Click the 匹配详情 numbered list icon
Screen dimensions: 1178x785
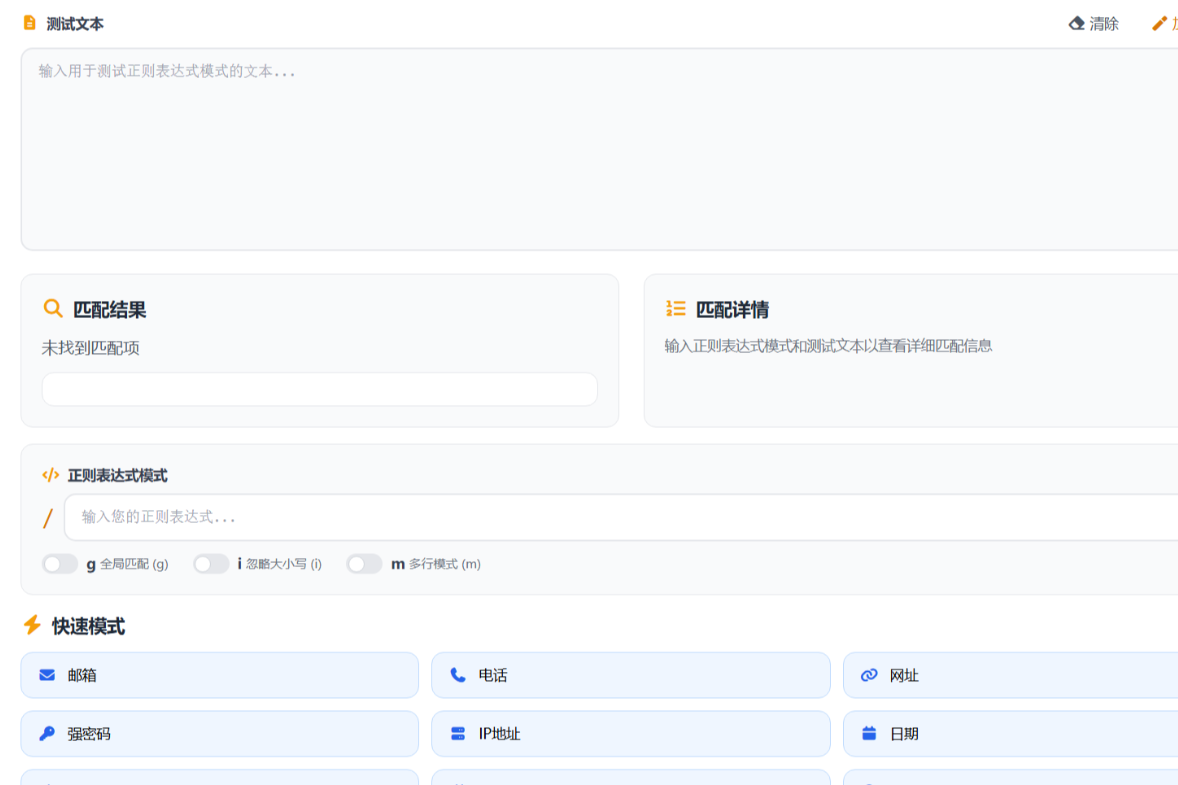(x=675, y=308)
